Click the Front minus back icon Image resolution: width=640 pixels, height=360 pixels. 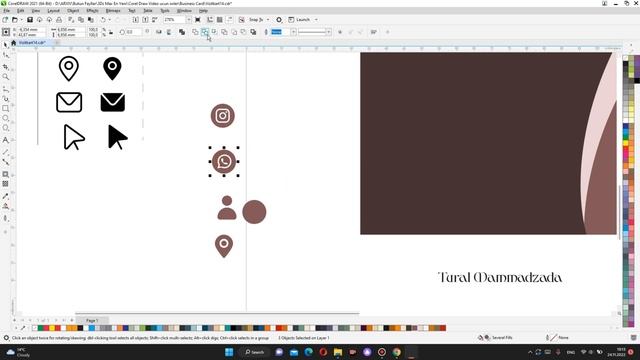pos(234,32)
